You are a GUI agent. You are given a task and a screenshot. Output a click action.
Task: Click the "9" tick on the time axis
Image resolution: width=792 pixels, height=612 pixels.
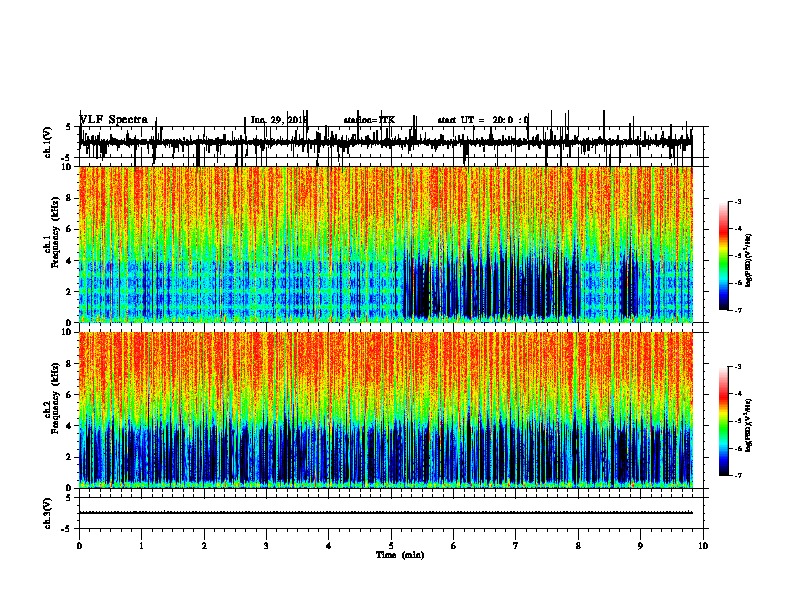pos(640,546)
